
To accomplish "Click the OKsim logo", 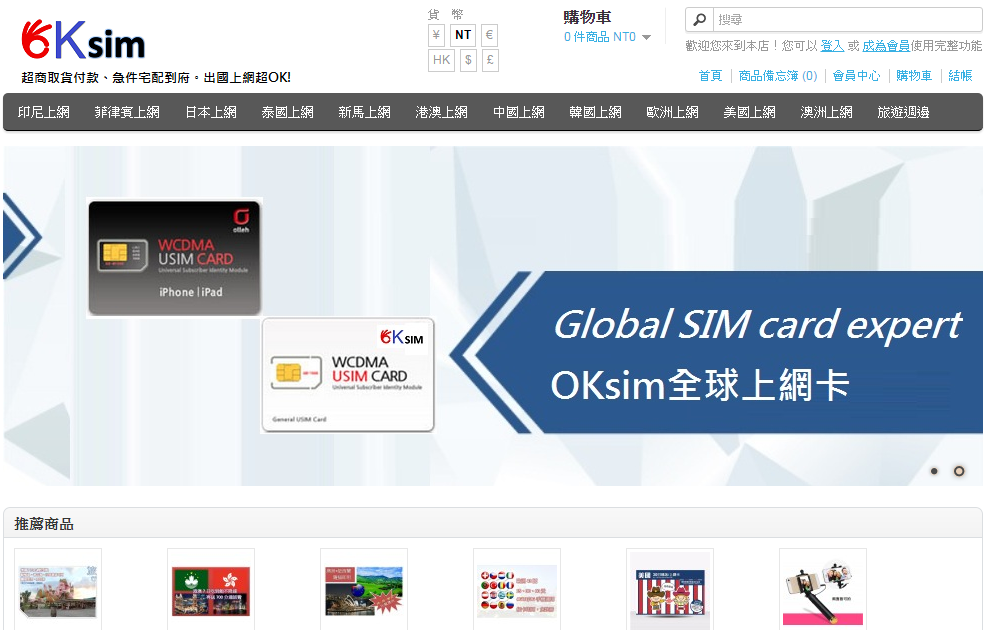I will tap(83, 40).
